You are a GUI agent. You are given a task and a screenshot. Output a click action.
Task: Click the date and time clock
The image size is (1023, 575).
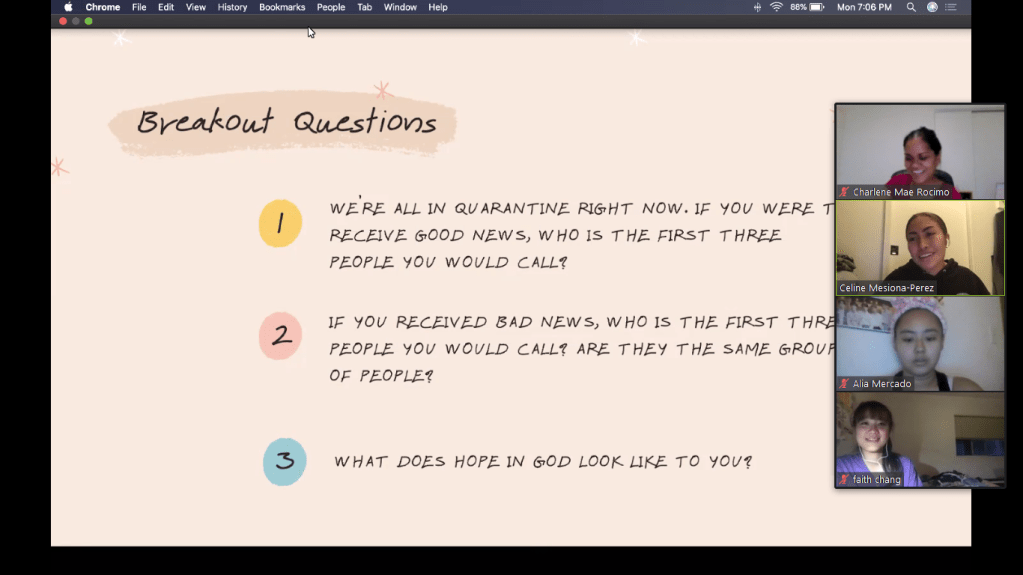click(x=864, y=7)
